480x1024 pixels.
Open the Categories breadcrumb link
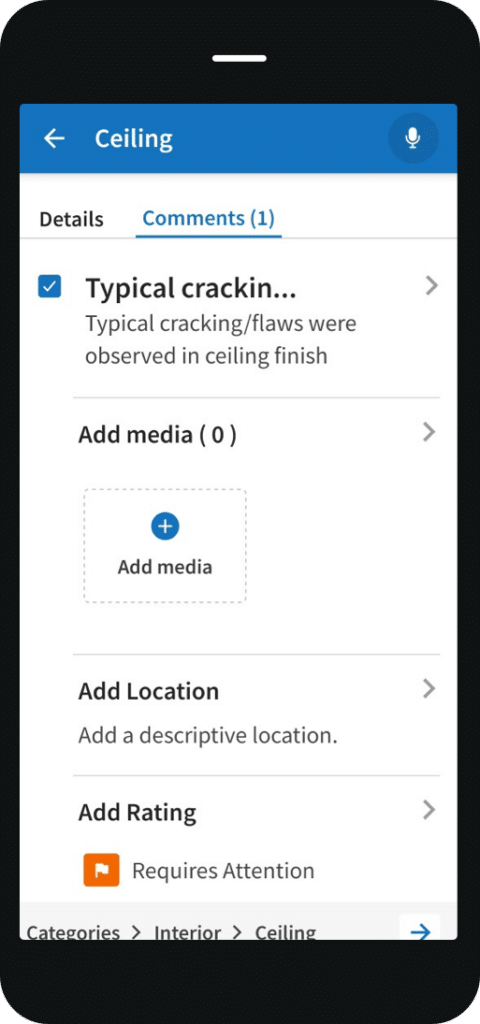[x=73, y=932]
